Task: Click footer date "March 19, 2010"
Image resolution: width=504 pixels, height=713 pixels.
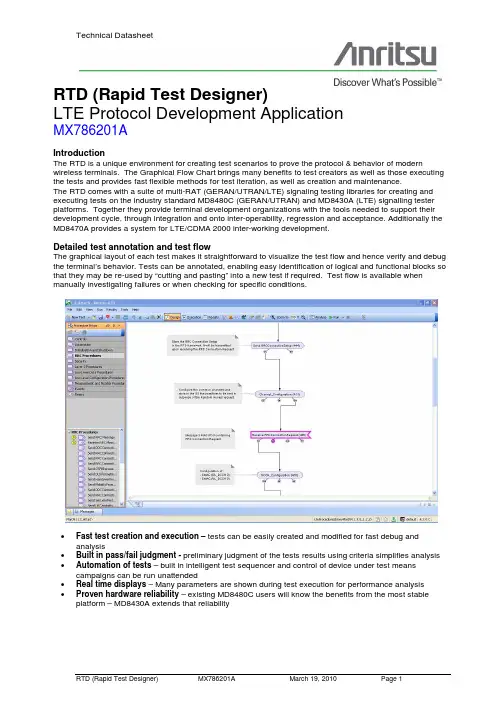Action: pos(313,678)
